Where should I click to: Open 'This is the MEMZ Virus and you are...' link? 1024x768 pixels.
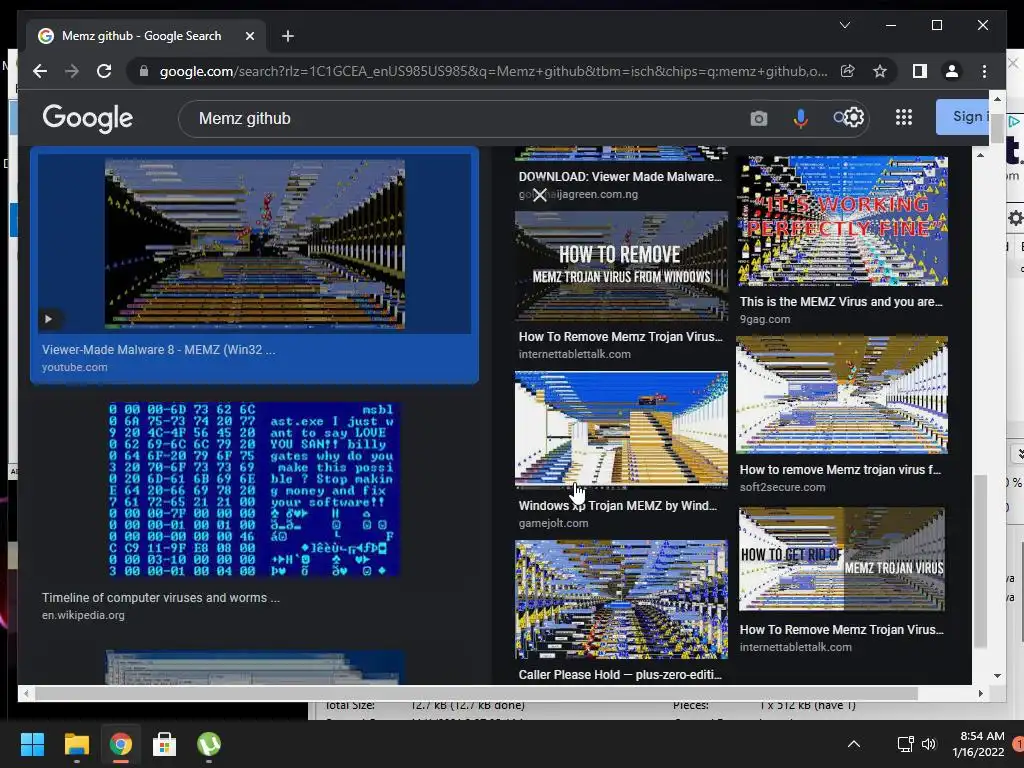(x=841, y=302)
